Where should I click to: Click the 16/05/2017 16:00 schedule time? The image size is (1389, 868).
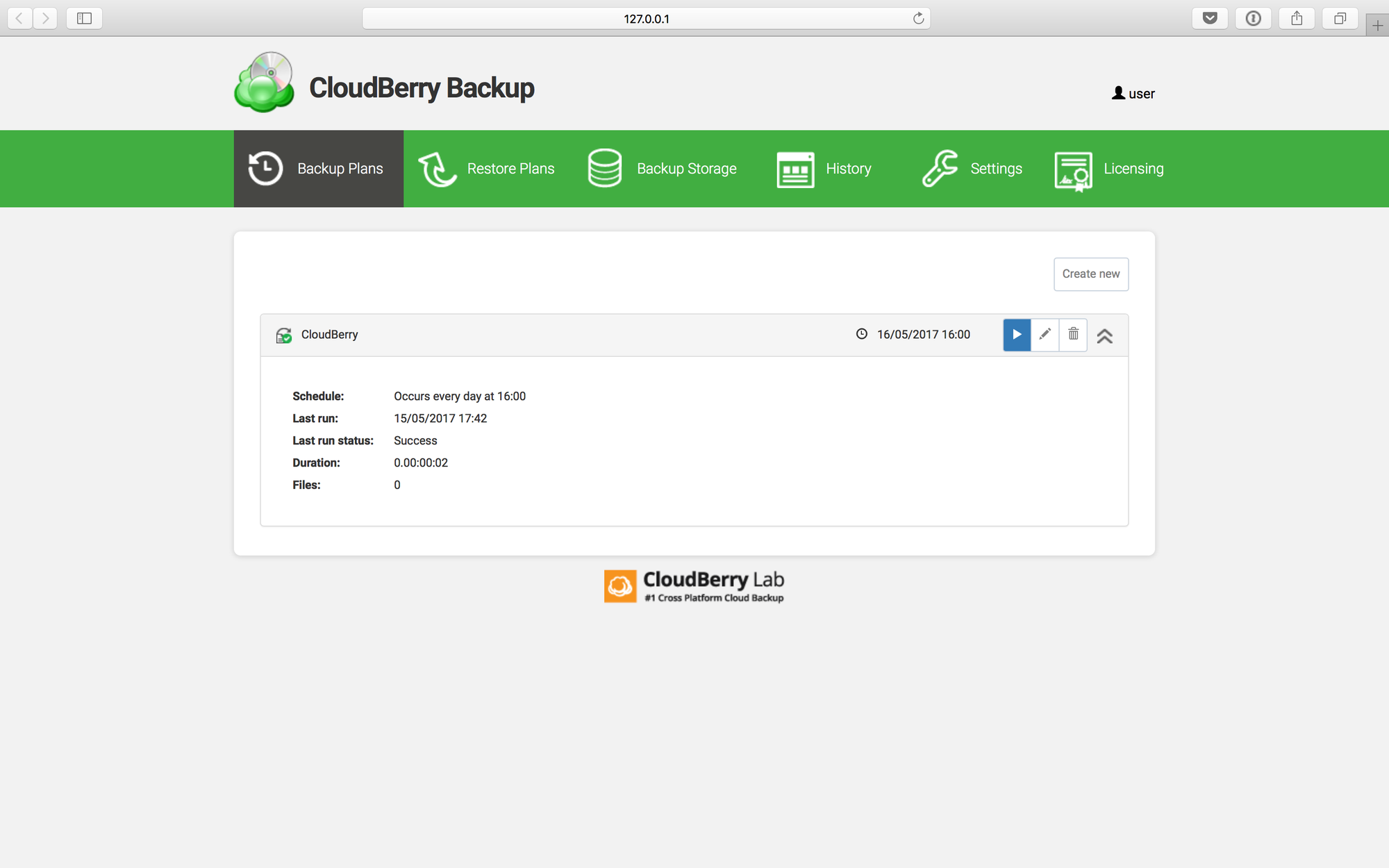[923, 335]
